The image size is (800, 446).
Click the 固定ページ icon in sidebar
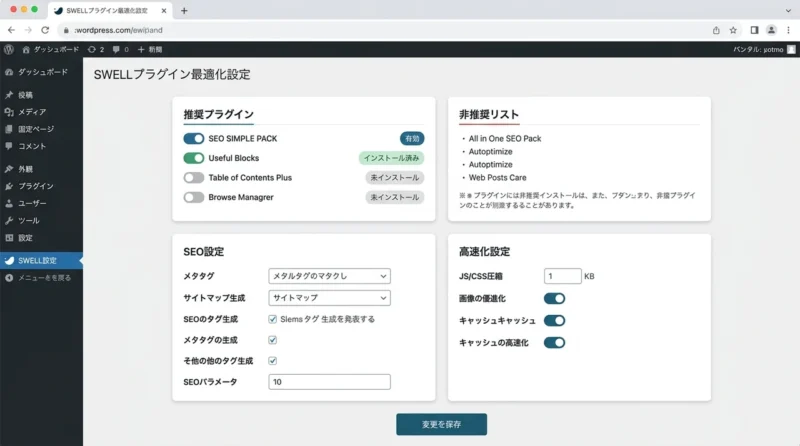9,129
